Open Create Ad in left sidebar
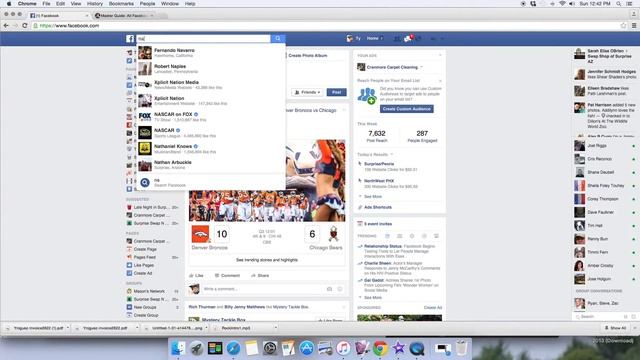 pyautogui.click(x=142, y=273)
